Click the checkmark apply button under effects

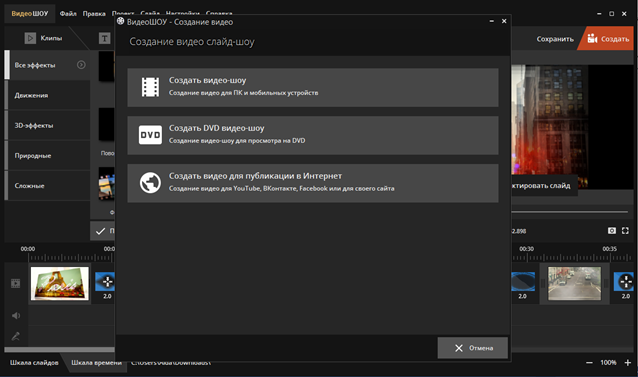point(101,231)
